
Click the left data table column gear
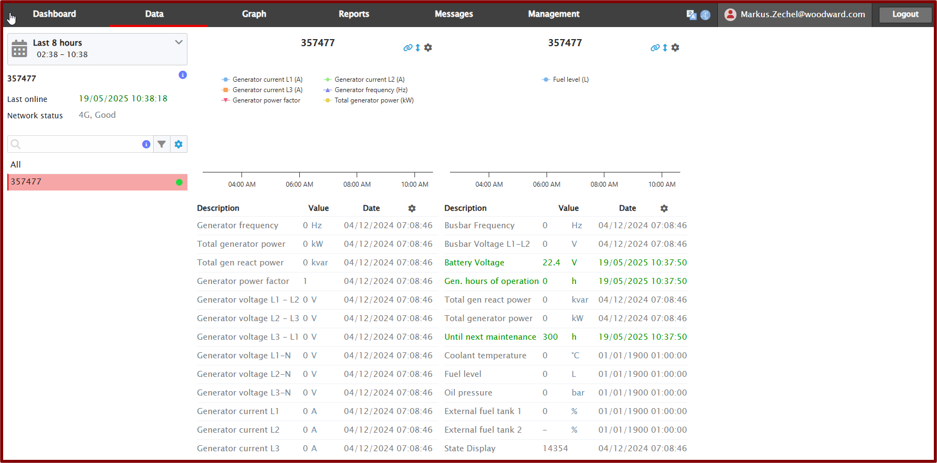point(412,209)
